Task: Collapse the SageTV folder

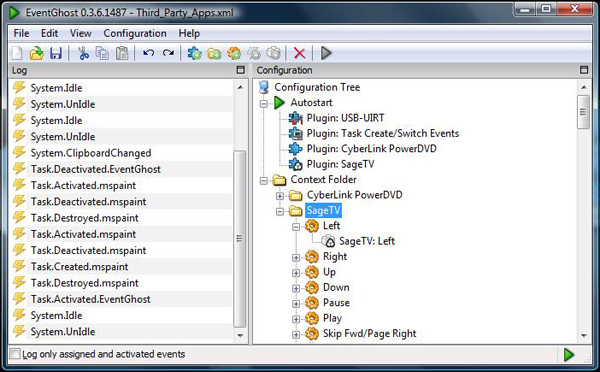Action: pyautogui.click(x=280, y=211)
